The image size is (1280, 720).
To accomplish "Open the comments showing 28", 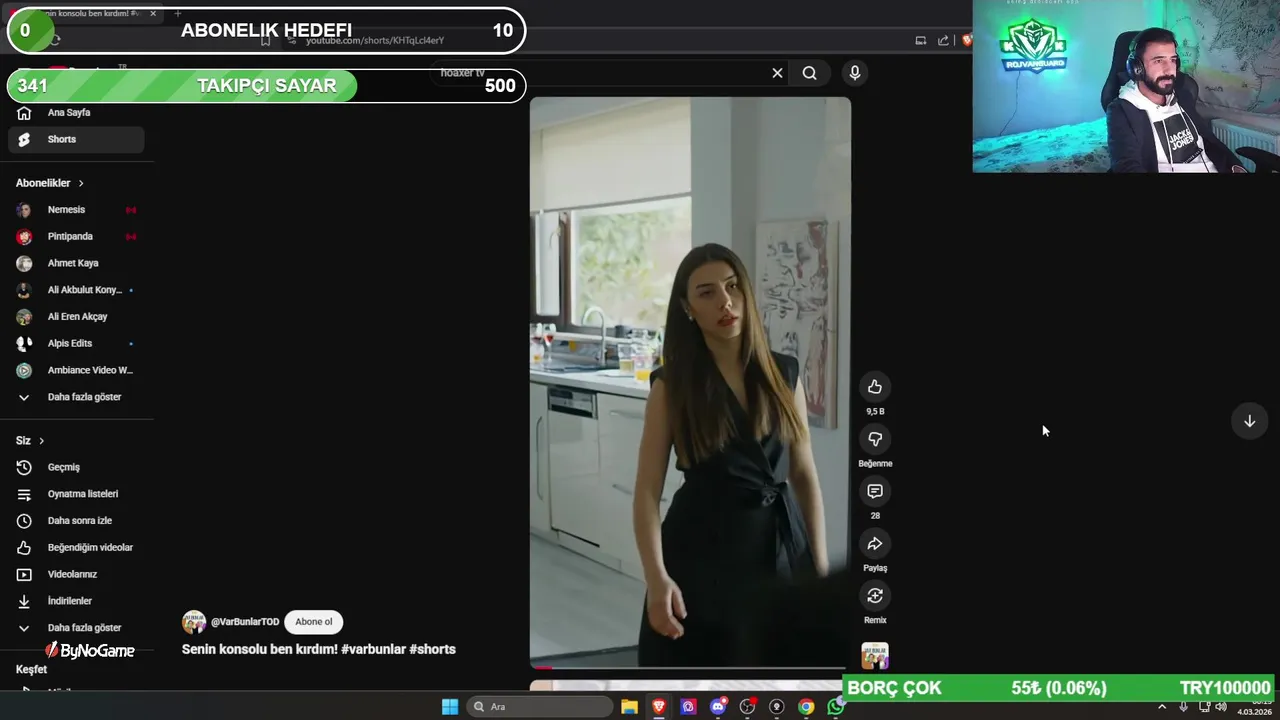I will (875, 491).
